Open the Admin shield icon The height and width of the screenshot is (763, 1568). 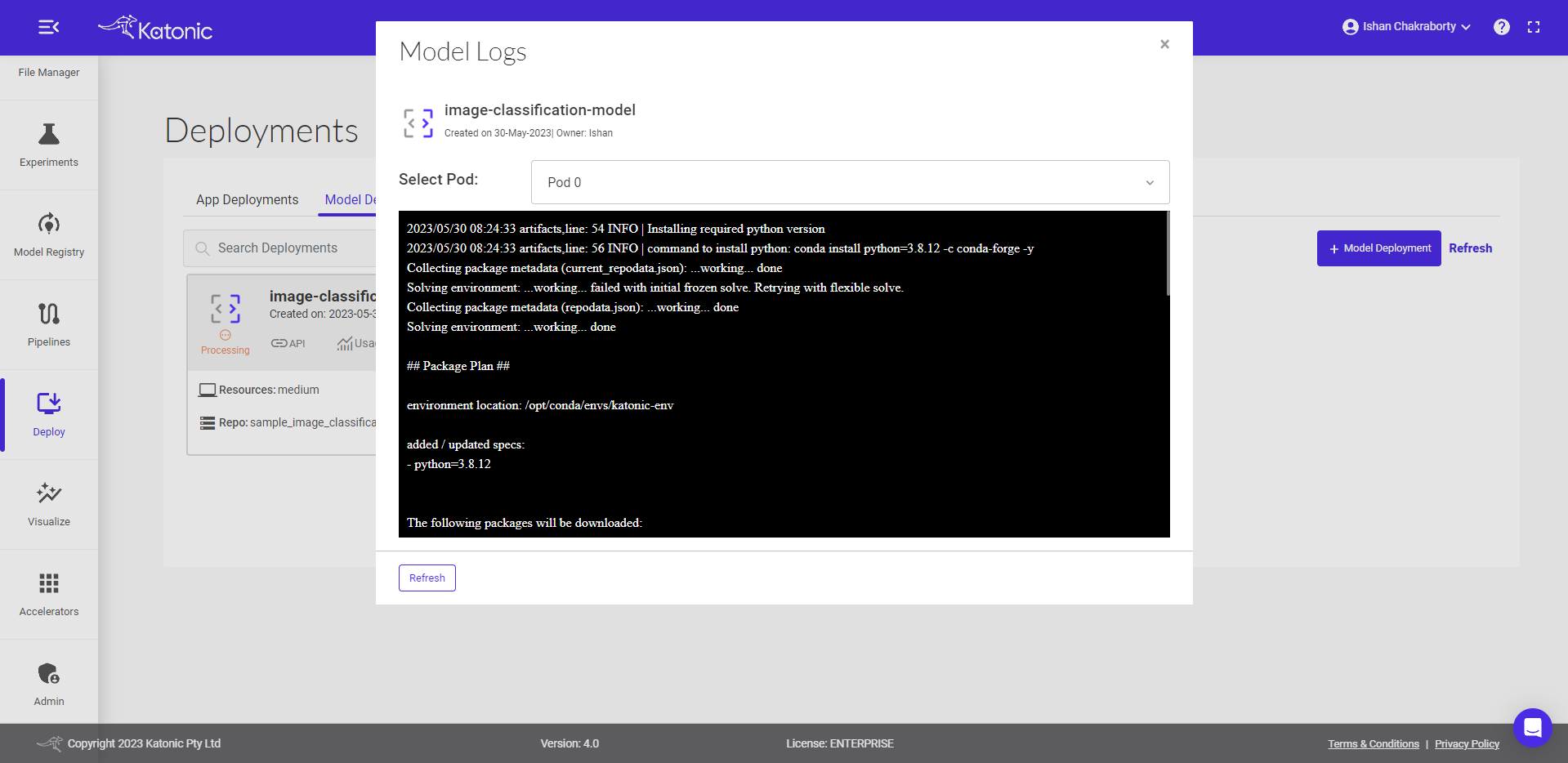pos(49,673)
